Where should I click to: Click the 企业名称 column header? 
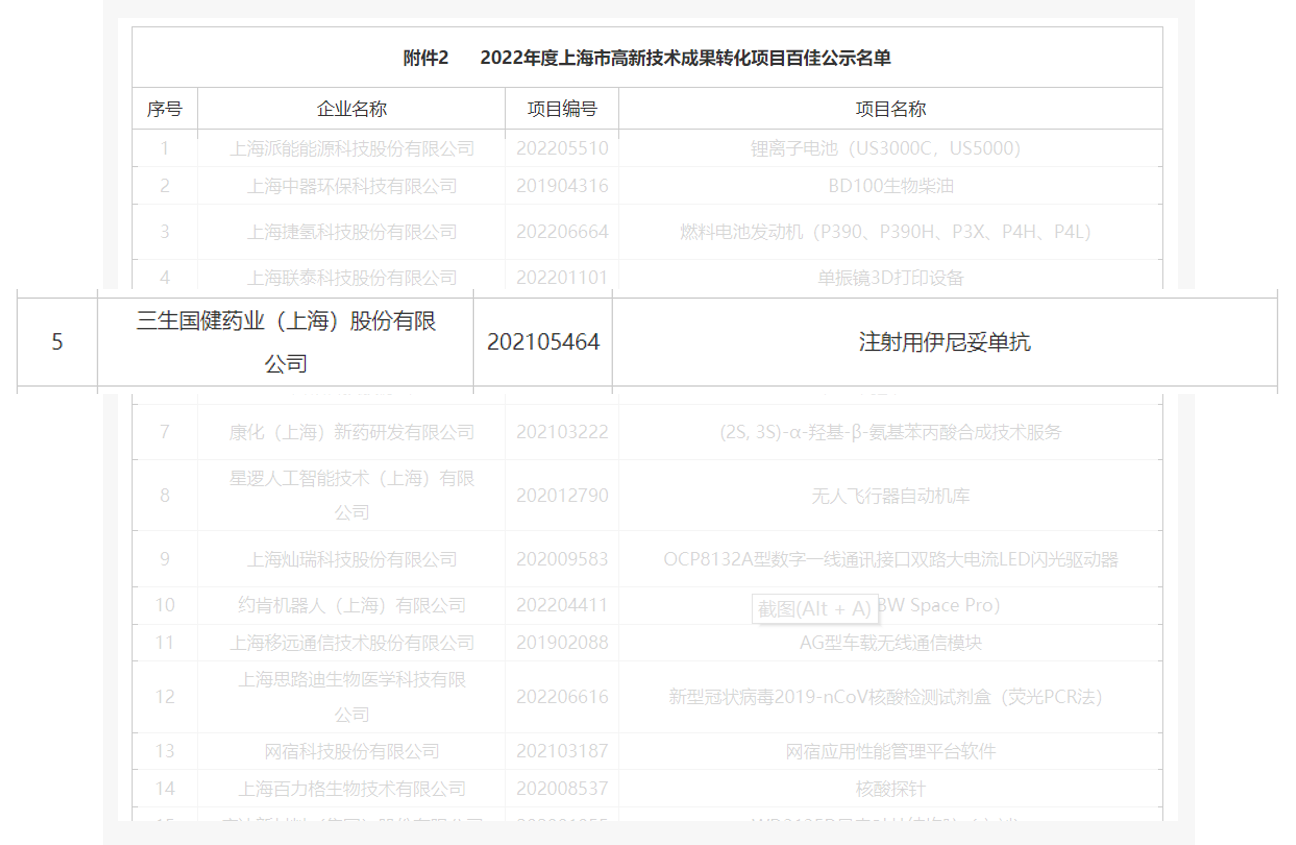coord(351,109)
